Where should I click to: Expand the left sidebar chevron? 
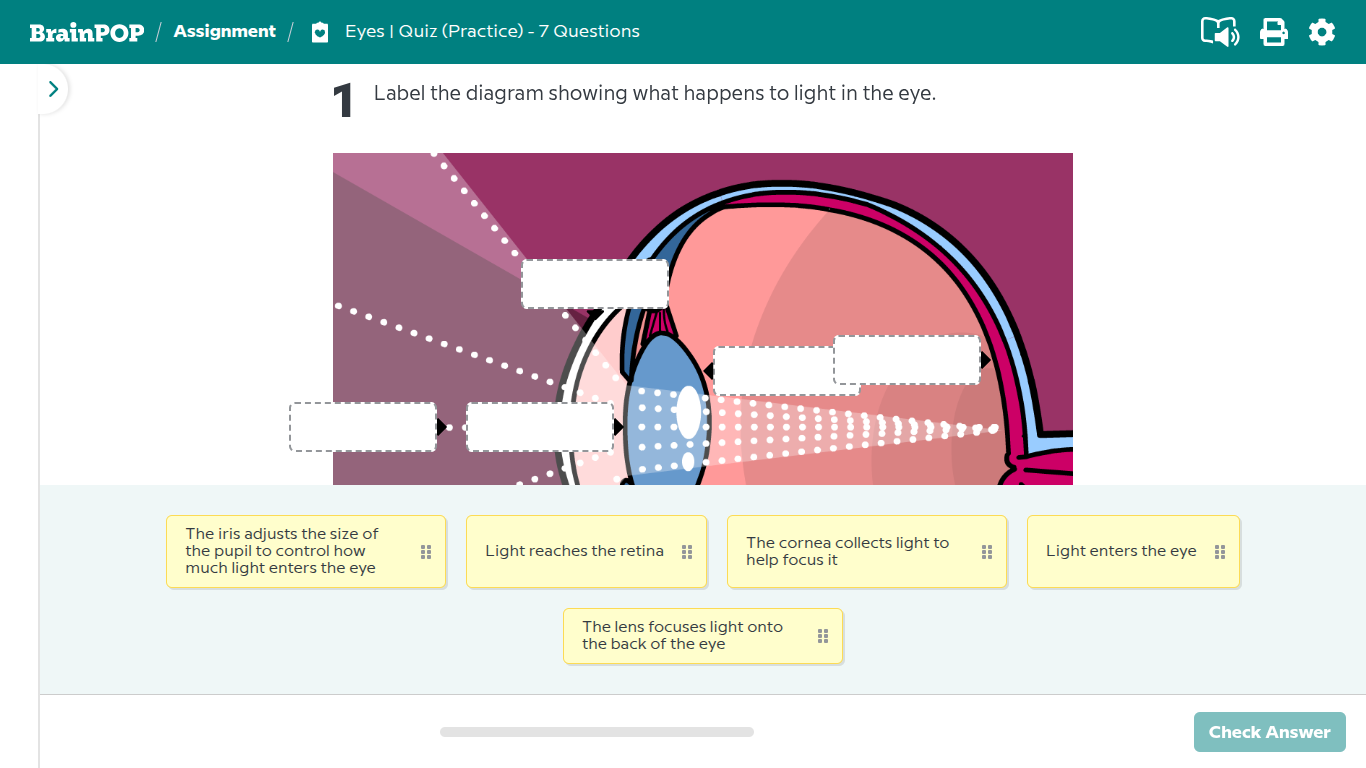53,88
